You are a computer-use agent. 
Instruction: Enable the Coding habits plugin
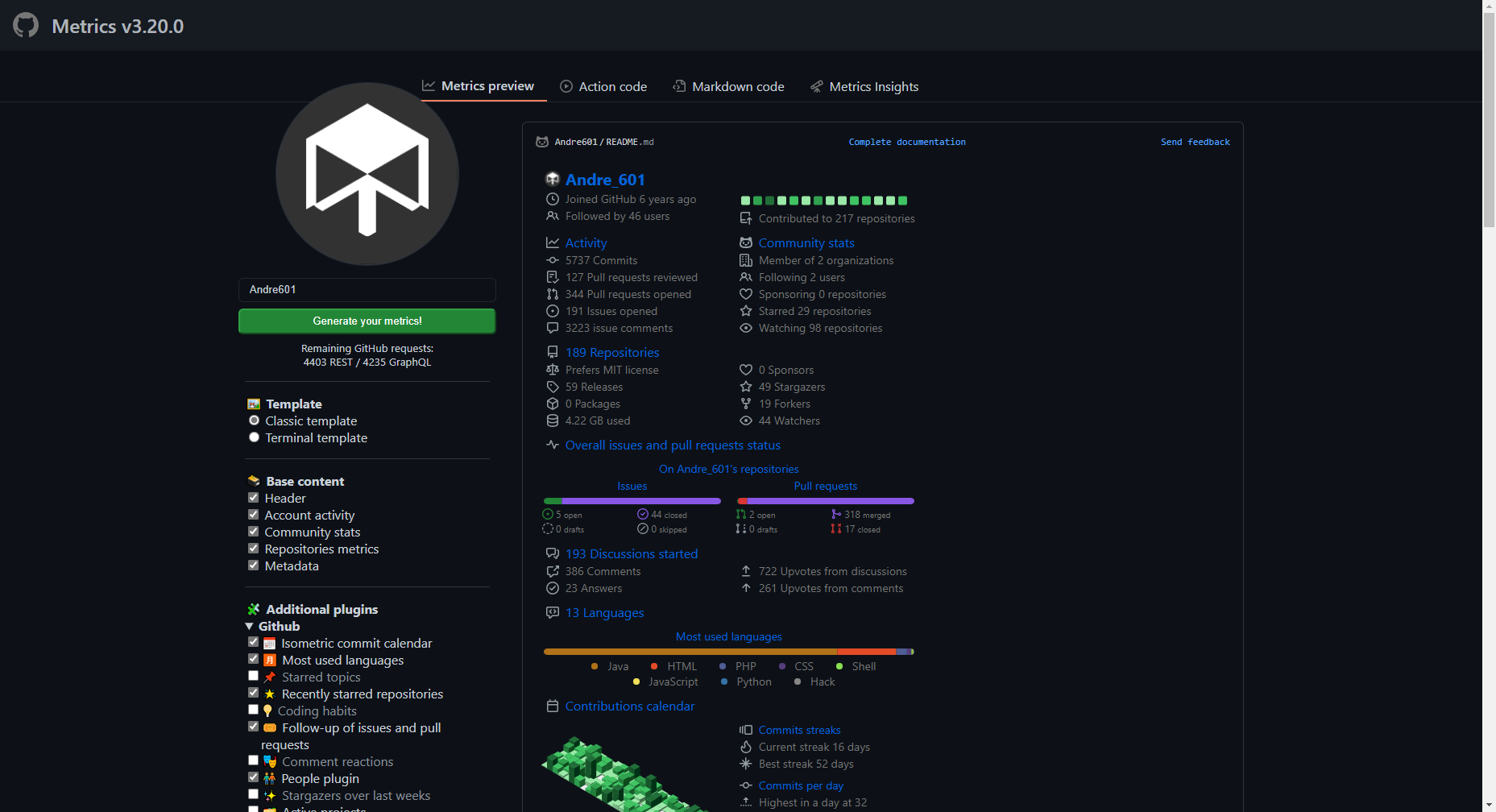[254, 710]
